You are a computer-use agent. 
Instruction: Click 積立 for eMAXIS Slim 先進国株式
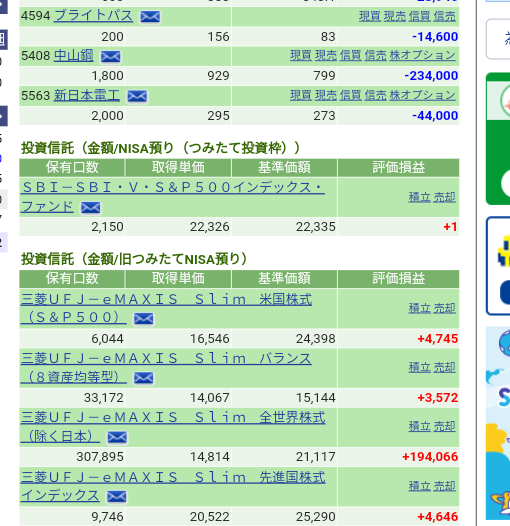(420, 486)
